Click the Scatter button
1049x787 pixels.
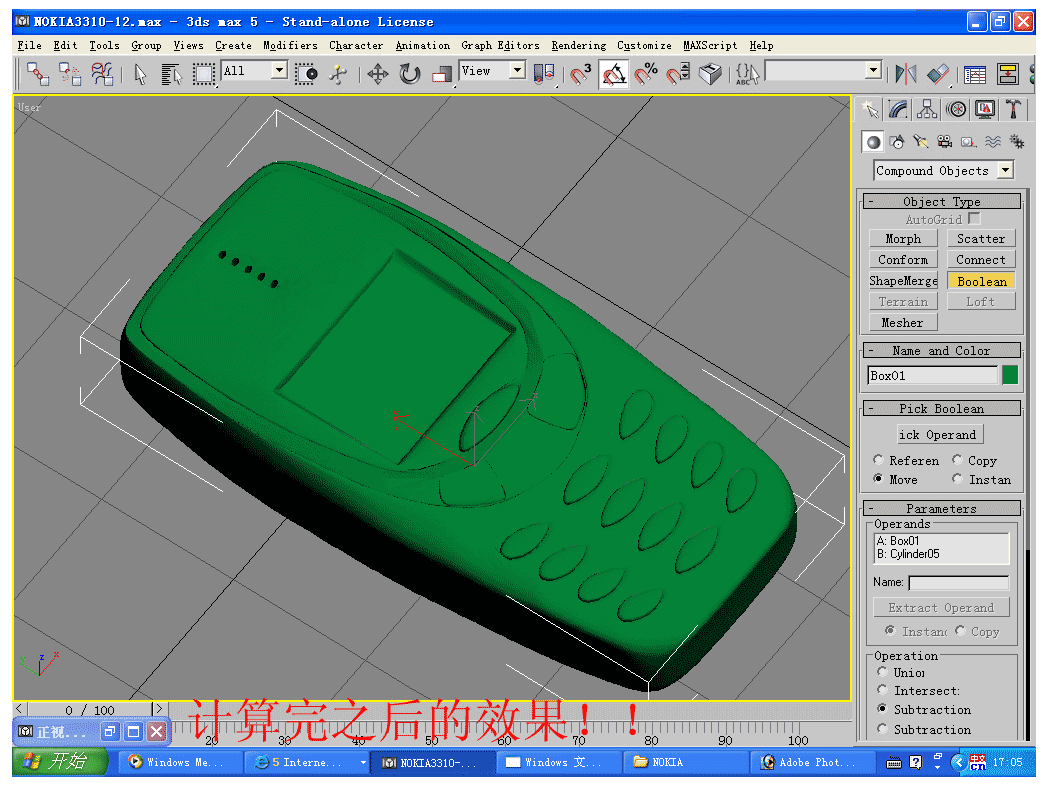[x=981, y=239]
